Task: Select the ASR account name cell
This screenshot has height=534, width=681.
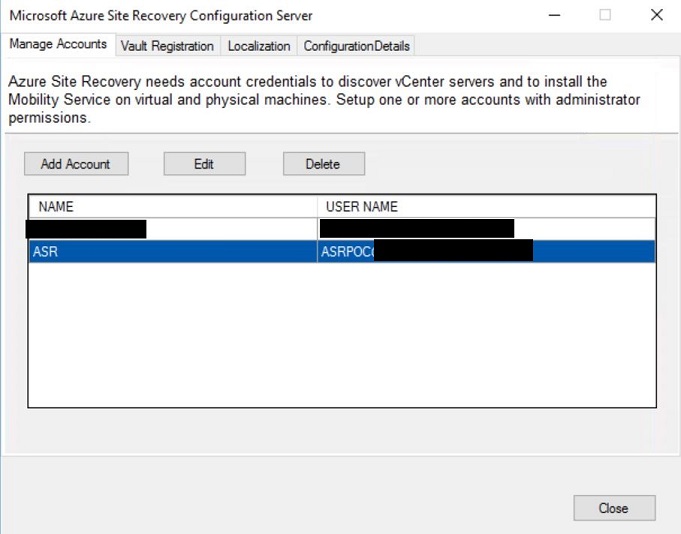Action: click(173, 251)
